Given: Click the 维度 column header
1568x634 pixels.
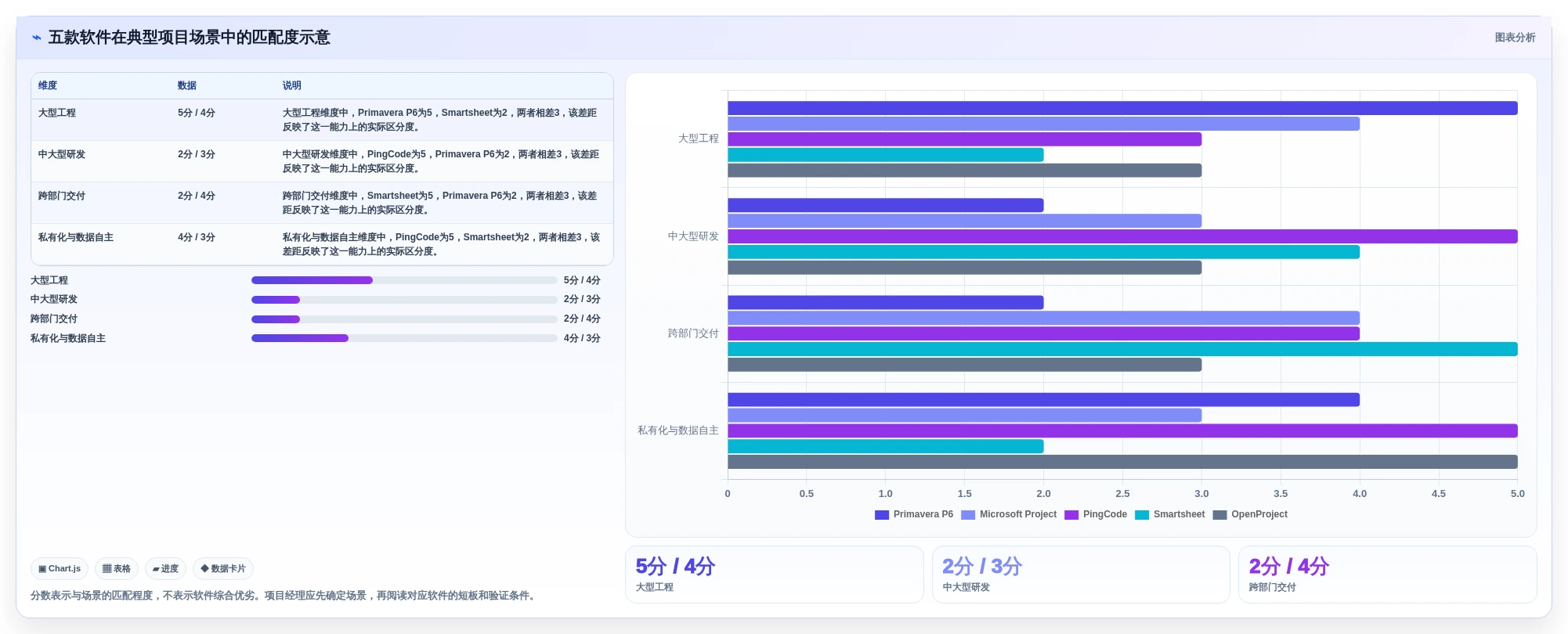Looking at the screenshot, I should pyautogui.click(x=48, y=86).
